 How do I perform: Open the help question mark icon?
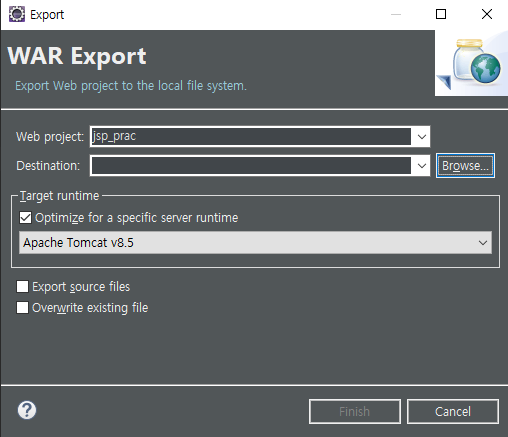[27, 410]
